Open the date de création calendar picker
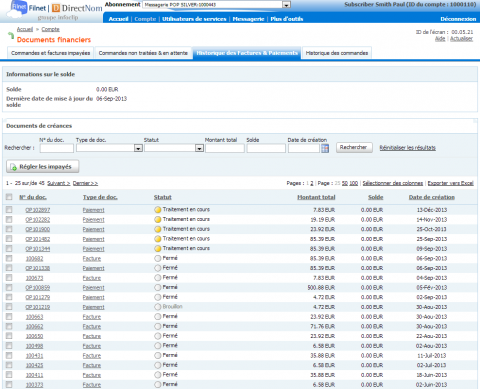The height and width of the screenshot is (389, 480). (325, 148)
